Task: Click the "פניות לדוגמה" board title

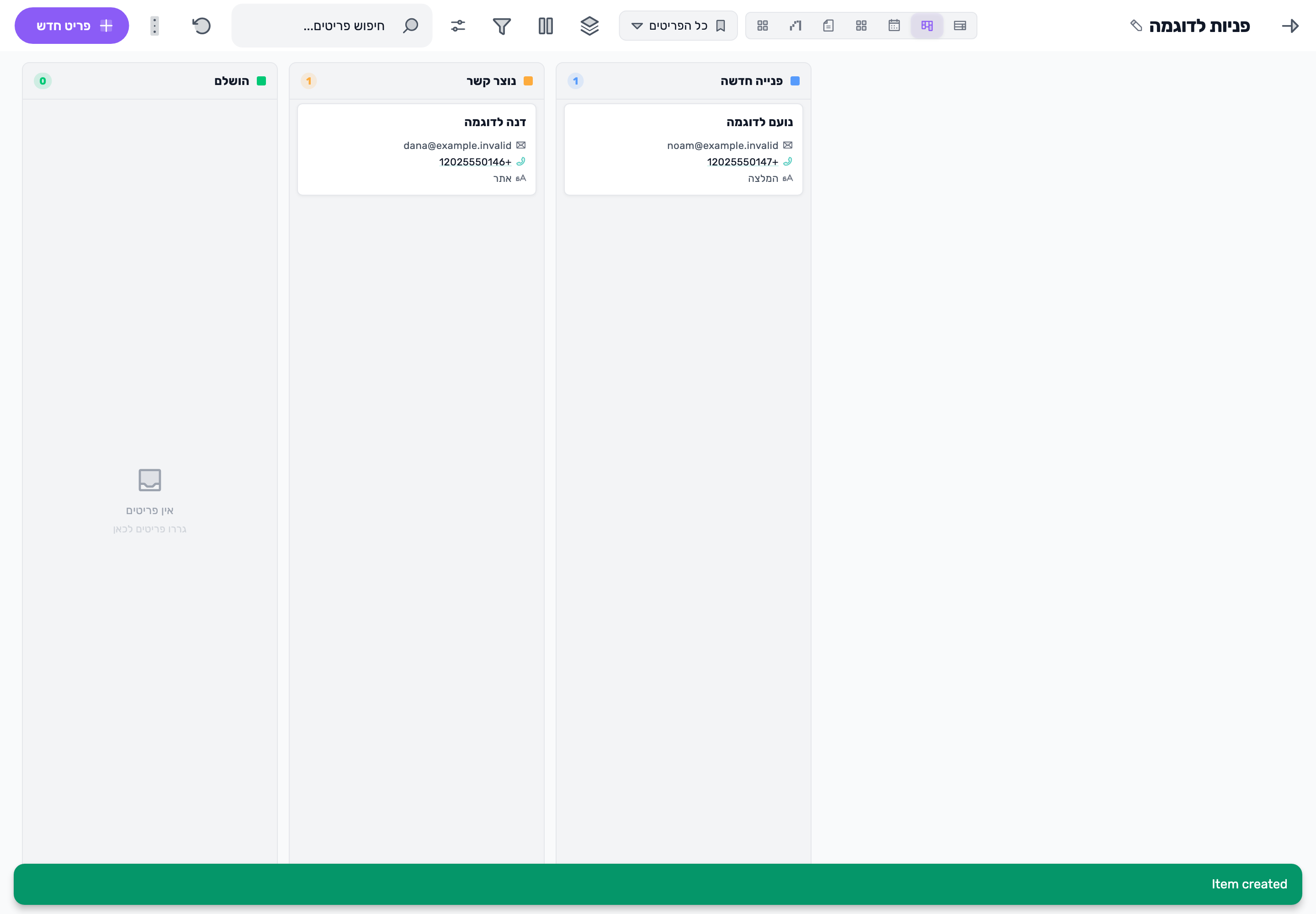Action: coord(1199,26)
